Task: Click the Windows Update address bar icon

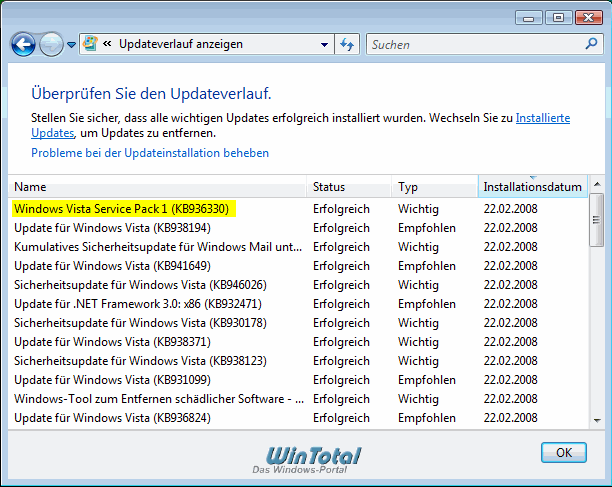Action: (91, 44)
